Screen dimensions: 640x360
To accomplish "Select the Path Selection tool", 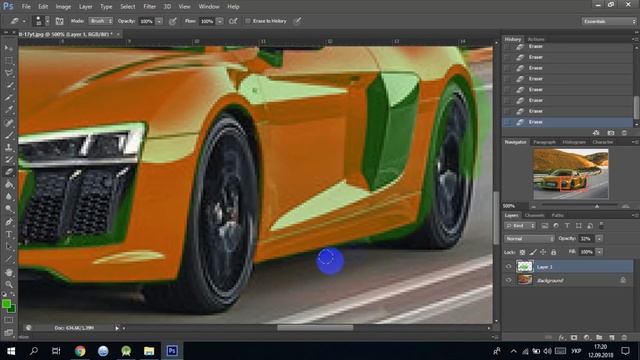I will pos(9,247).
